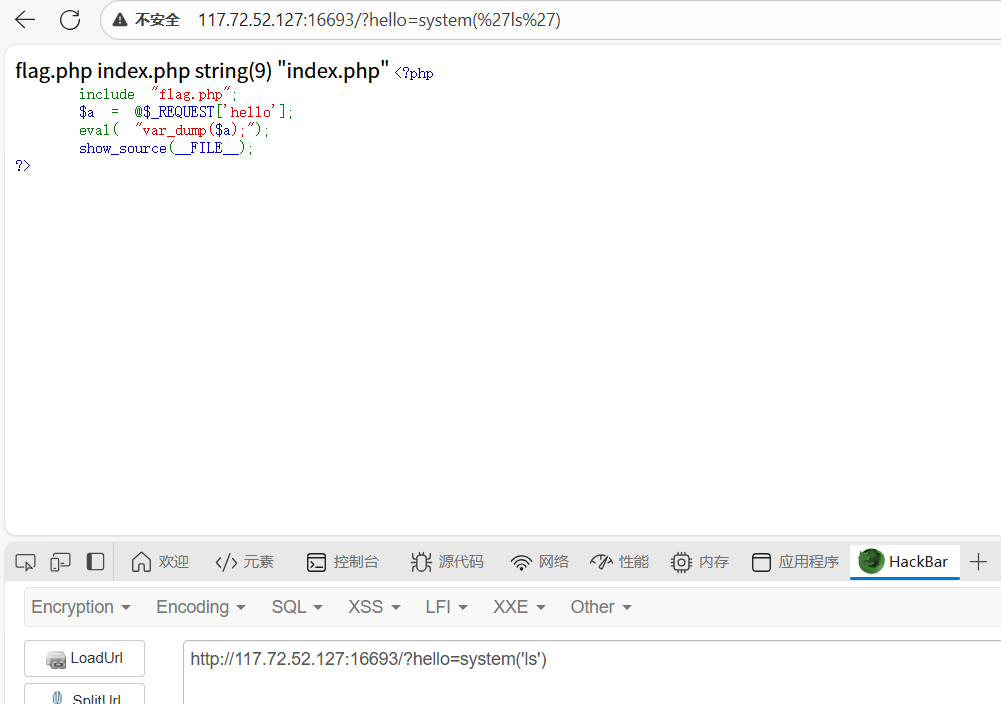The image size is (1001, 704).
Task: Click the LoadUrl button
Action: (84, 658)
